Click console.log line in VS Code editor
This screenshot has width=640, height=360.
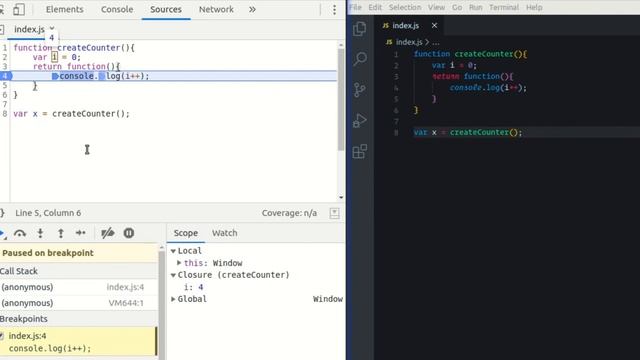488,87
